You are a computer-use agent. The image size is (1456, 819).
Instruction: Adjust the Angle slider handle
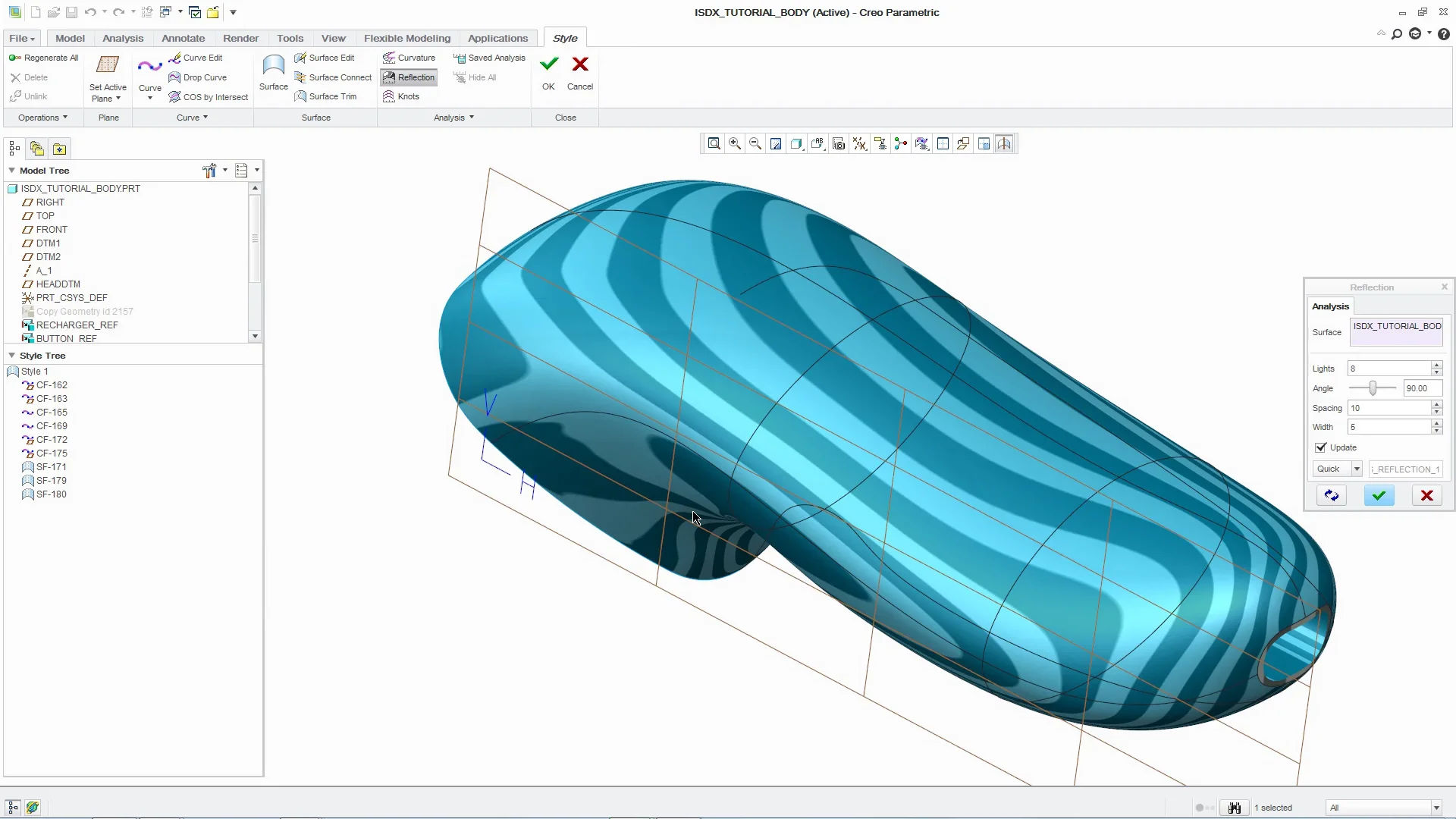point(1373,388)
